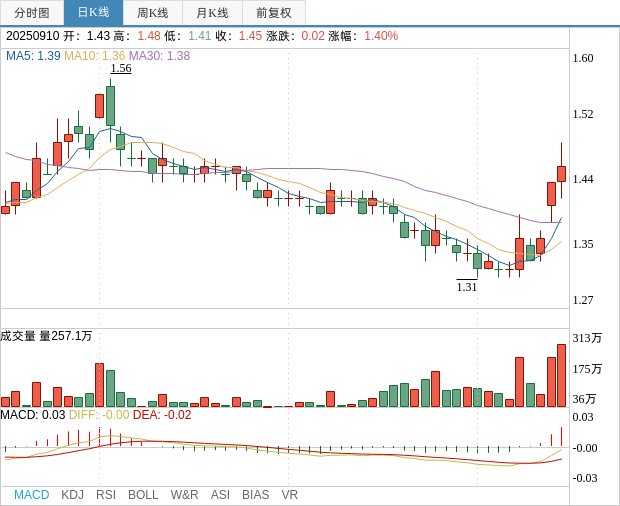Select the ASI indicator
Screen dimensions: 620x506
tap(220, 495)
